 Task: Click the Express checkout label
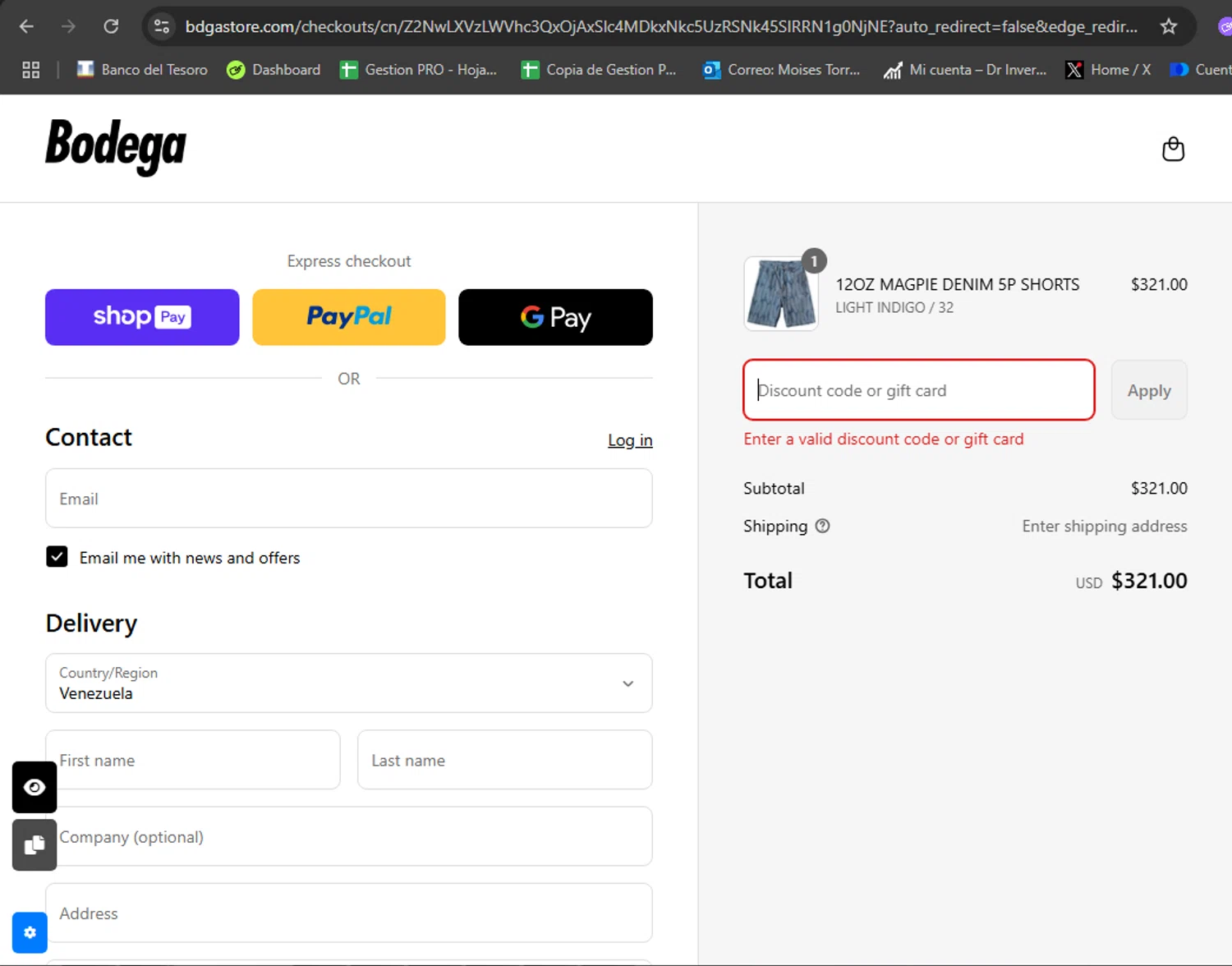(349, 261)
